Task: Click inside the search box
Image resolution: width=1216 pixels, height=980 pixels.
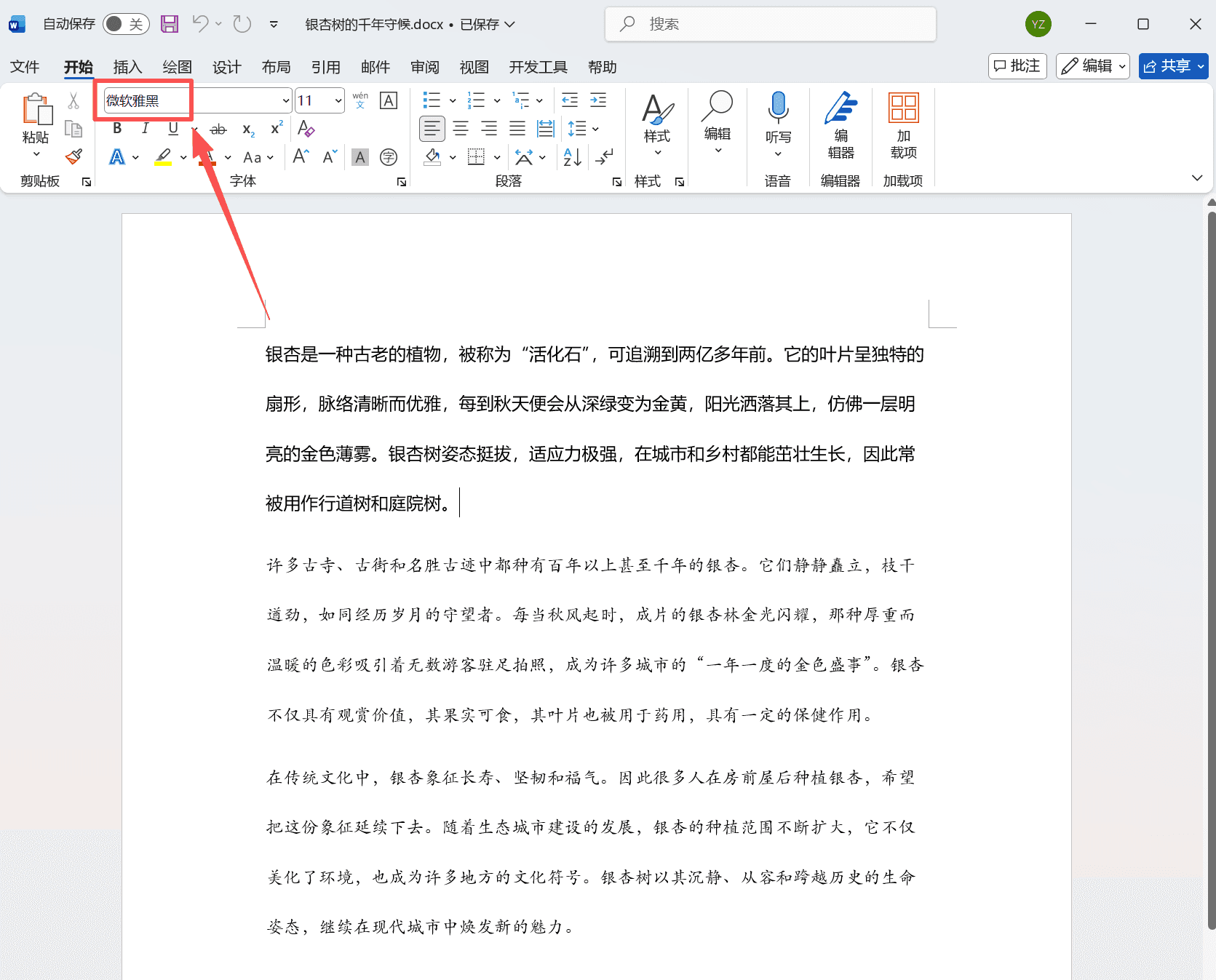Action: 770,24
